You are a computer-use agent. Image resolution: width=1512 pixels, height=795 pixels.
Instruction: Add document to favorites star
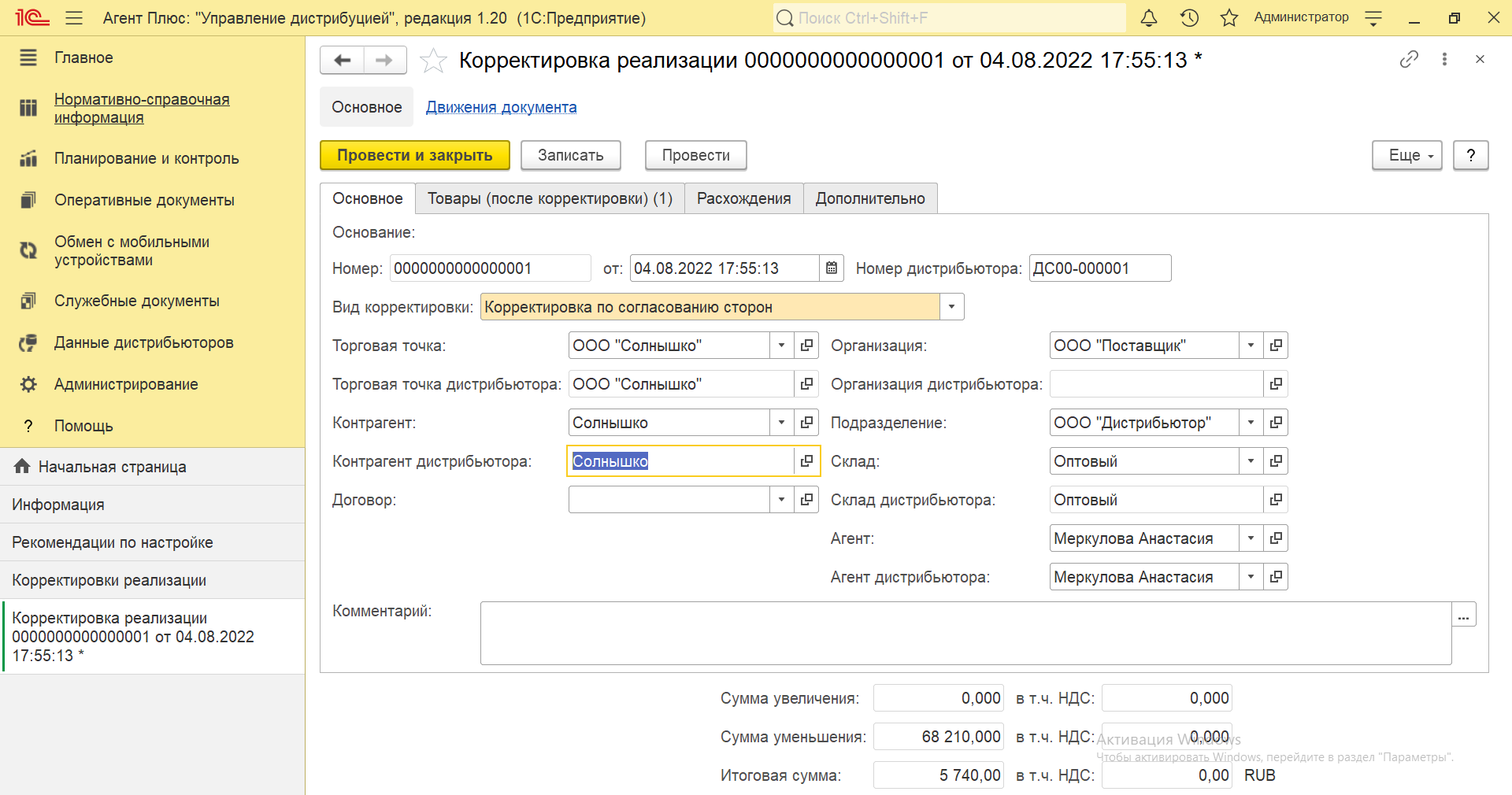tap(433, 60)
